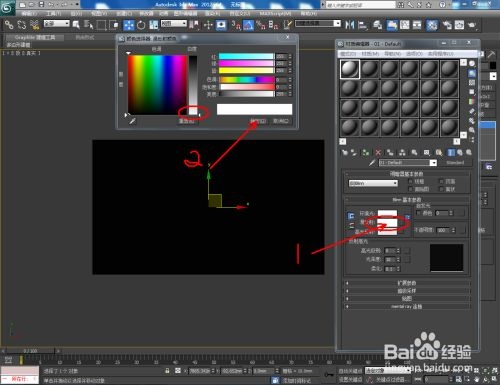Open the Render Setup icon in the toolbar

pyautogui.click(x=447, y=25)
